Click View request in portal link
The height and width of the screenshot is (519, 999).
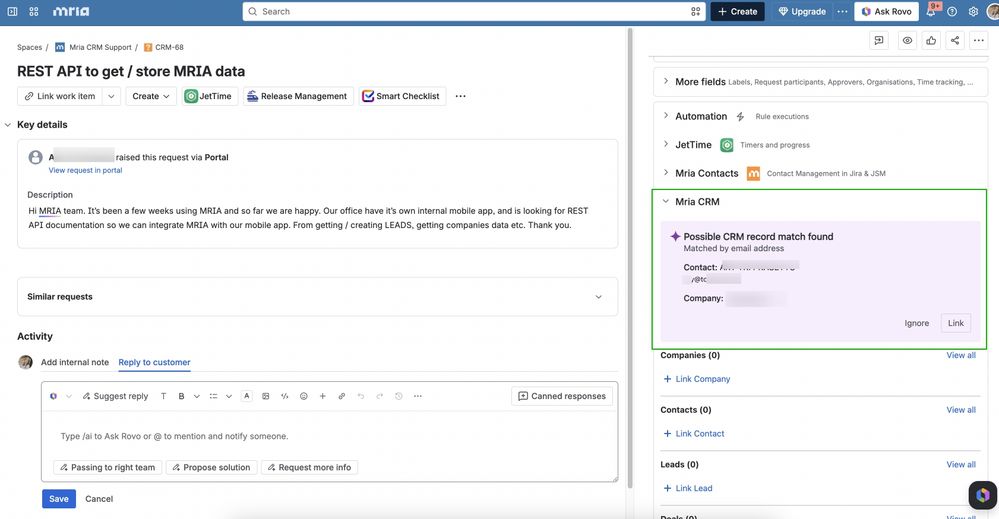85,170
